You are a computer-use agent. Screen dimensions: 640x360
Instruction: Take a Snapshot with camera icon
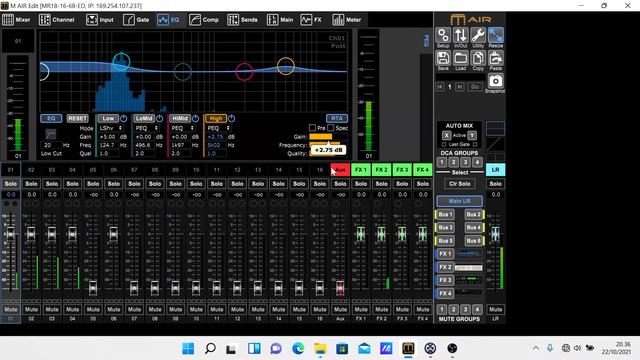(496, 81)
